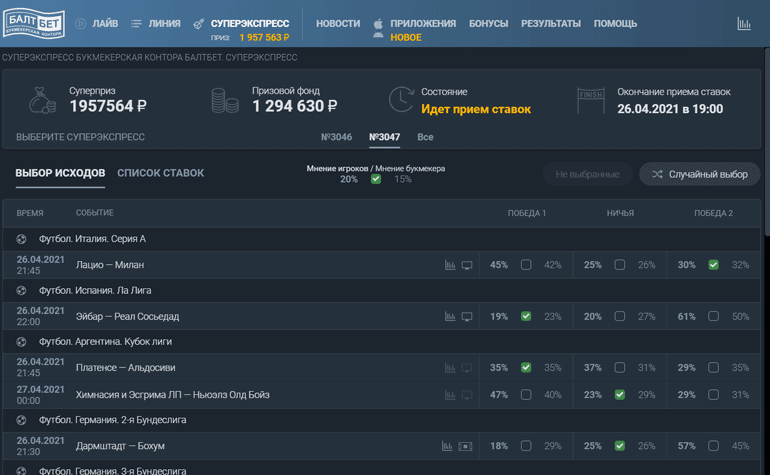The image size is (770, 475).
Task: Click football icon beside Германия. 2-я Бундеслига
Action: coord(21,420)
